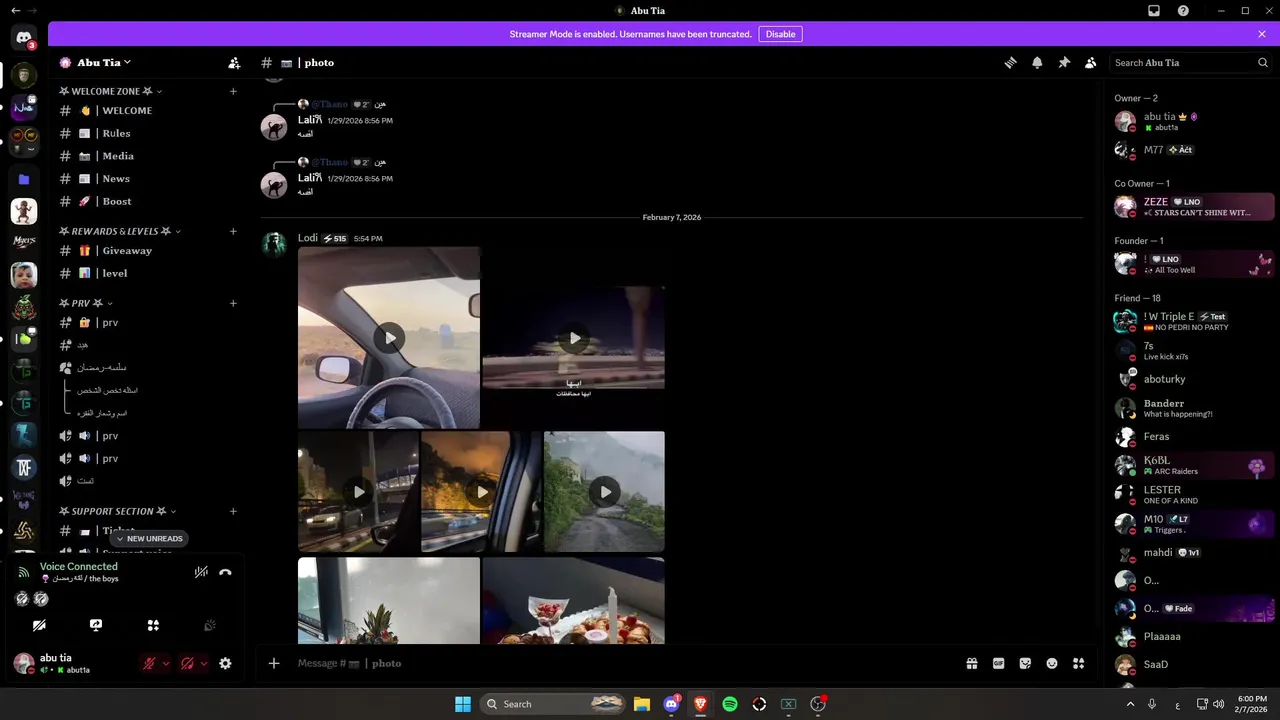The height and width of the screenshot is (720, 1280).
Task: Turn on camera in voice panel
Action: point(39,625)
